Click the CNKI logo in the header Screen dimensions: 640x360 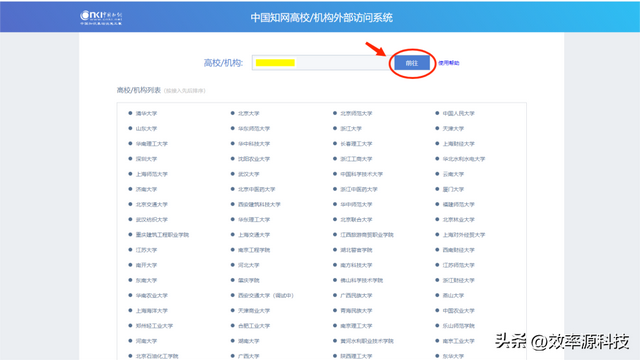click(x=101, y=18)
